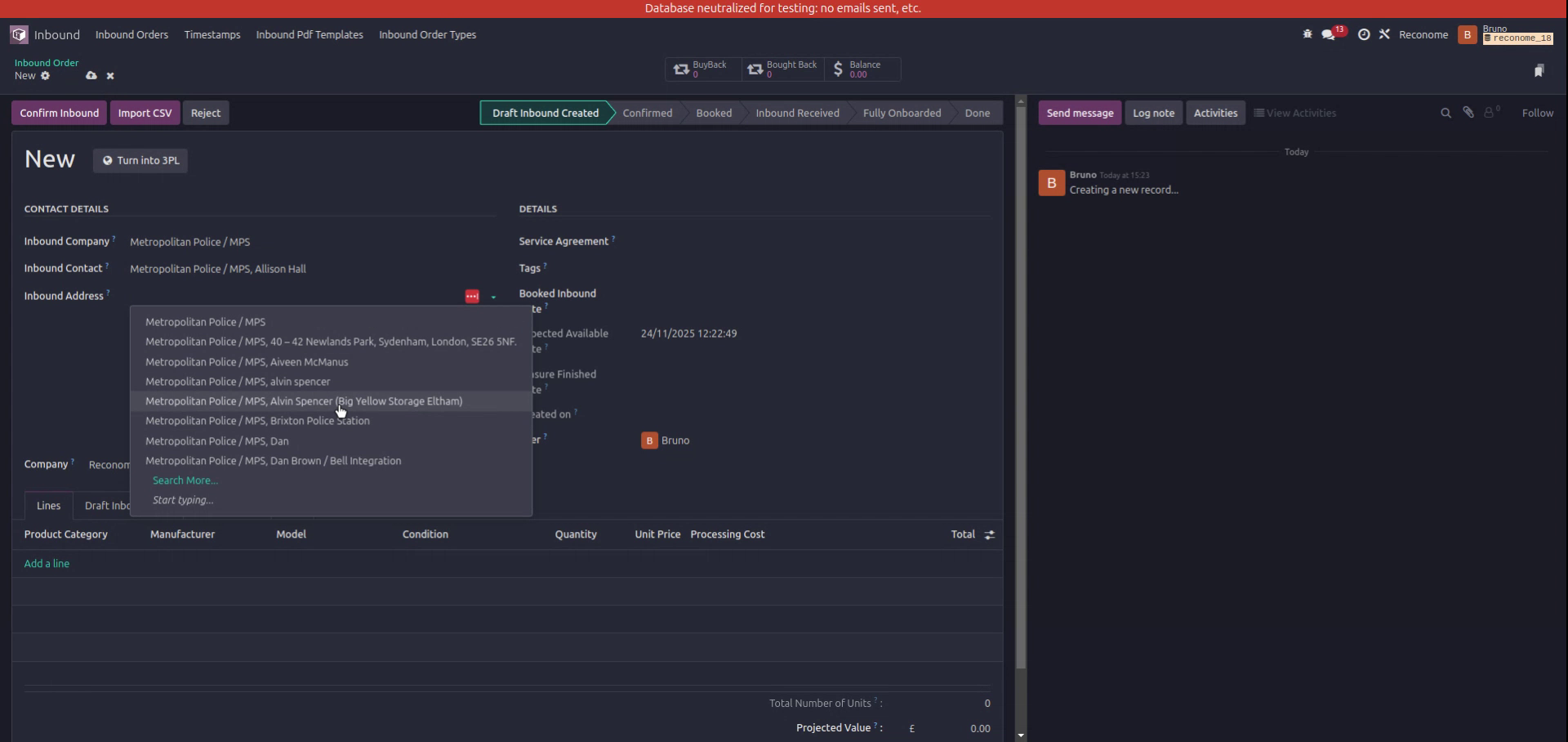The width and height of the screenshot is (1568, 742).
Task: Open attachments with the paperclip icon
Action: click(x=1468, y=112)
